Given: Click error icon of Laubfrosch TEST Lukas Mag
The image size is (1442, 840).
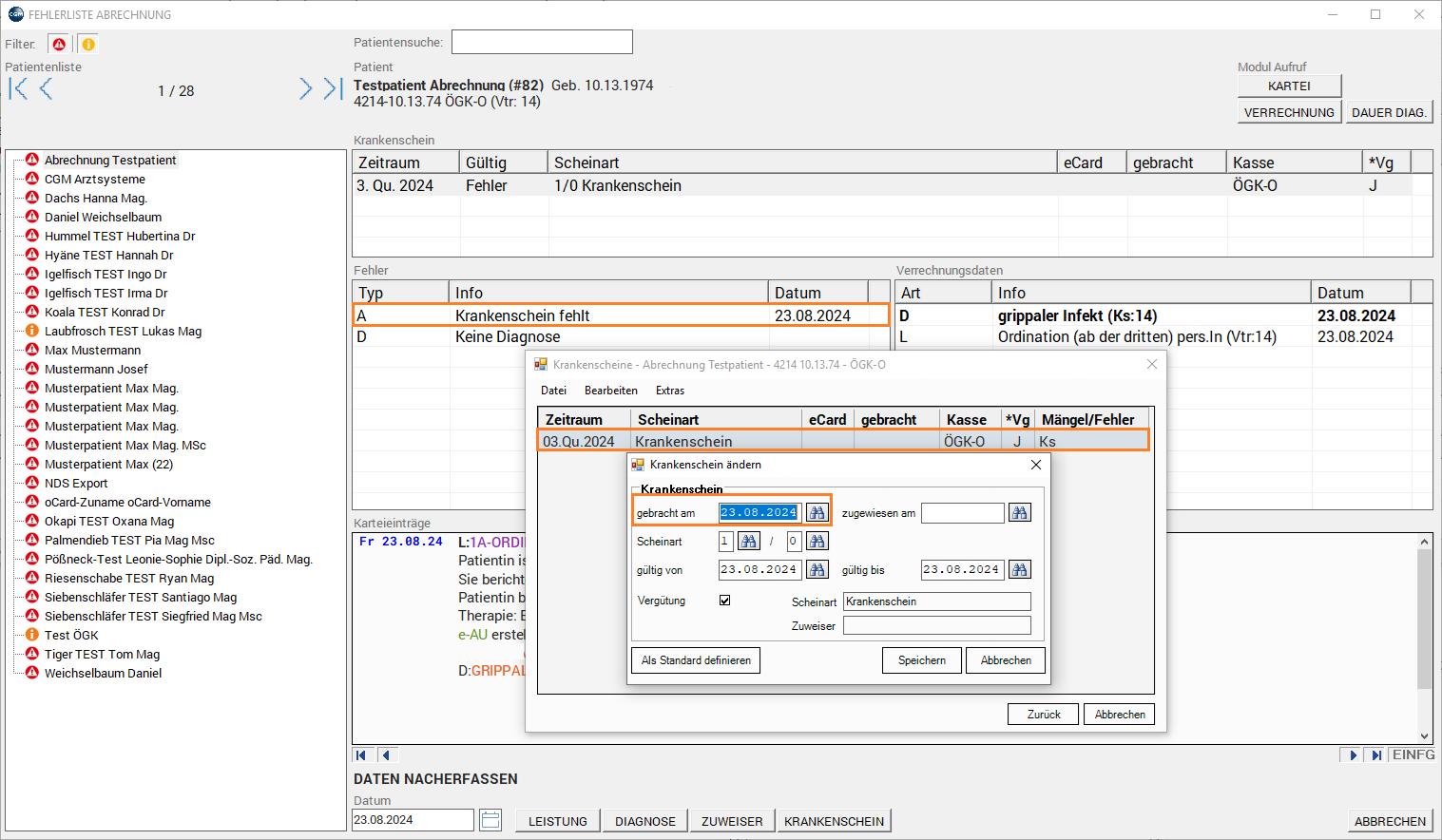Looking at the screenshot, I should click(31, 331).
